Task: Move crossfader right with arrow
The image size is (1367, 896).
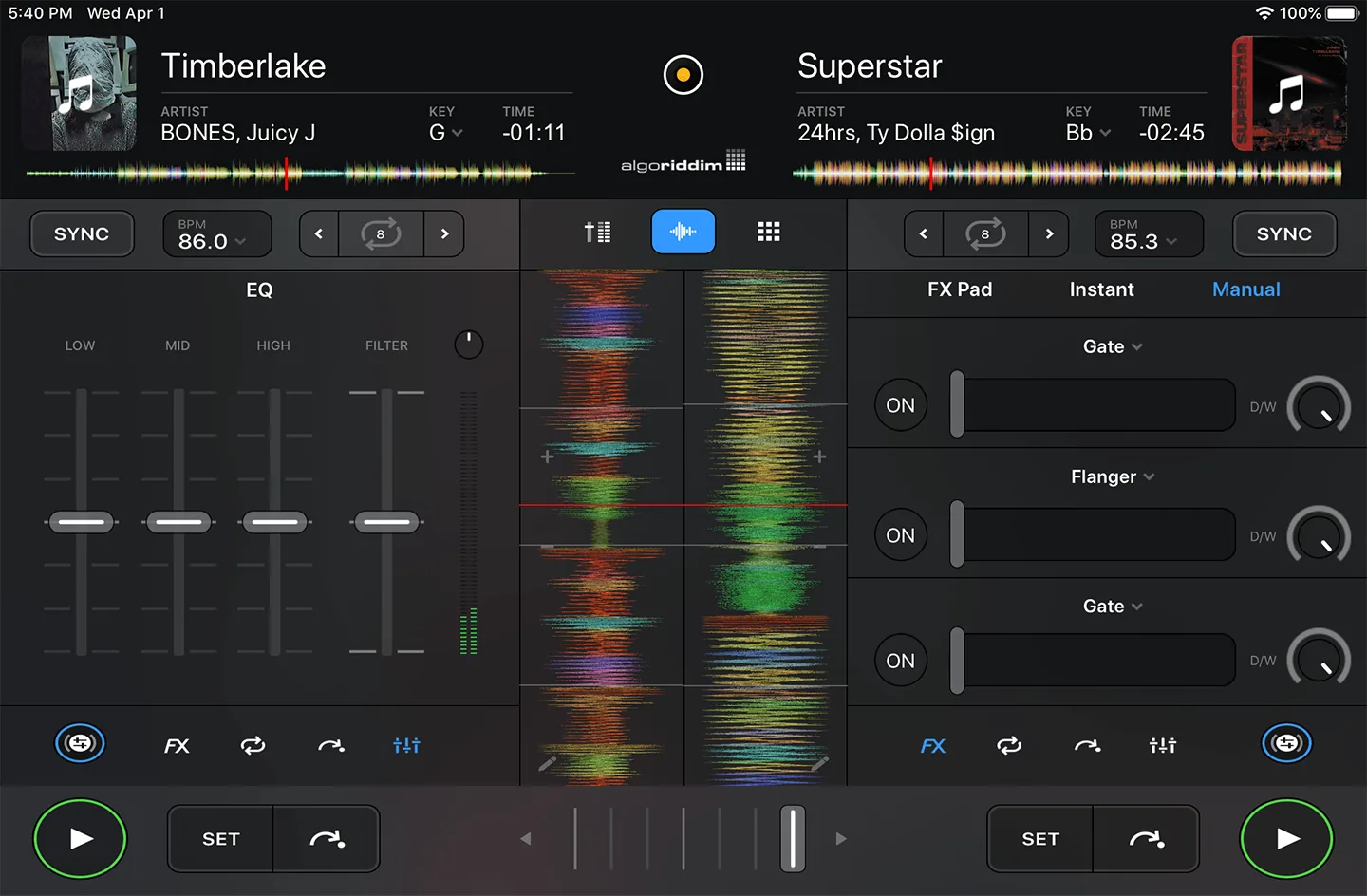Action: coord(840,839)
